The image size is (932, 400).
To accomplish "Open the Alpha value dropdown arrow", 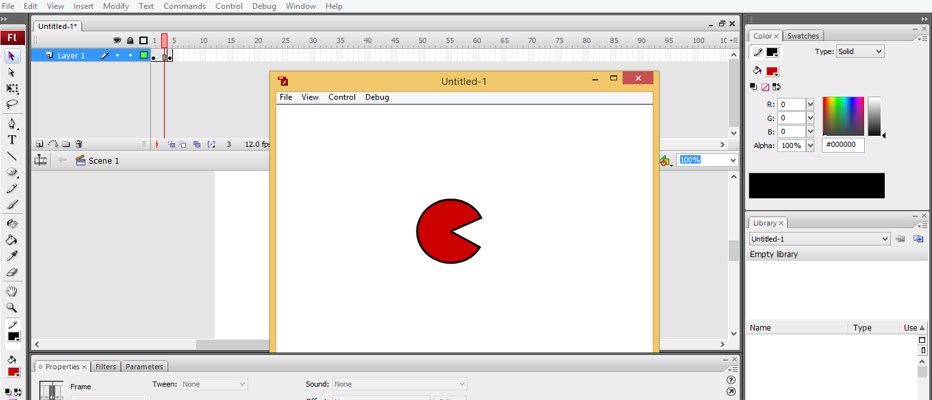I will (810, 146).
